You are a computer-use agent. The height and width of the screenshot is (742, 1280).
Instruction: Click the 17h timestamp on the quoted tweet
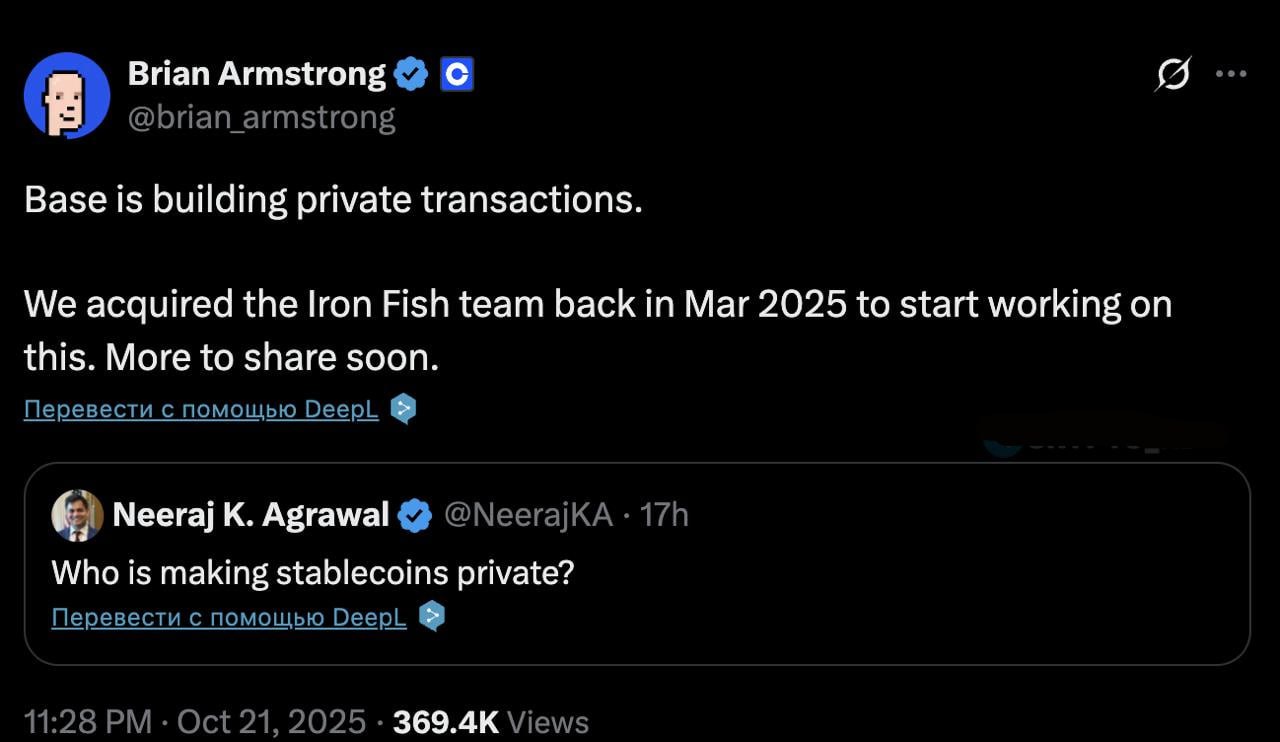pyautogui.click(x=664, y=515)
